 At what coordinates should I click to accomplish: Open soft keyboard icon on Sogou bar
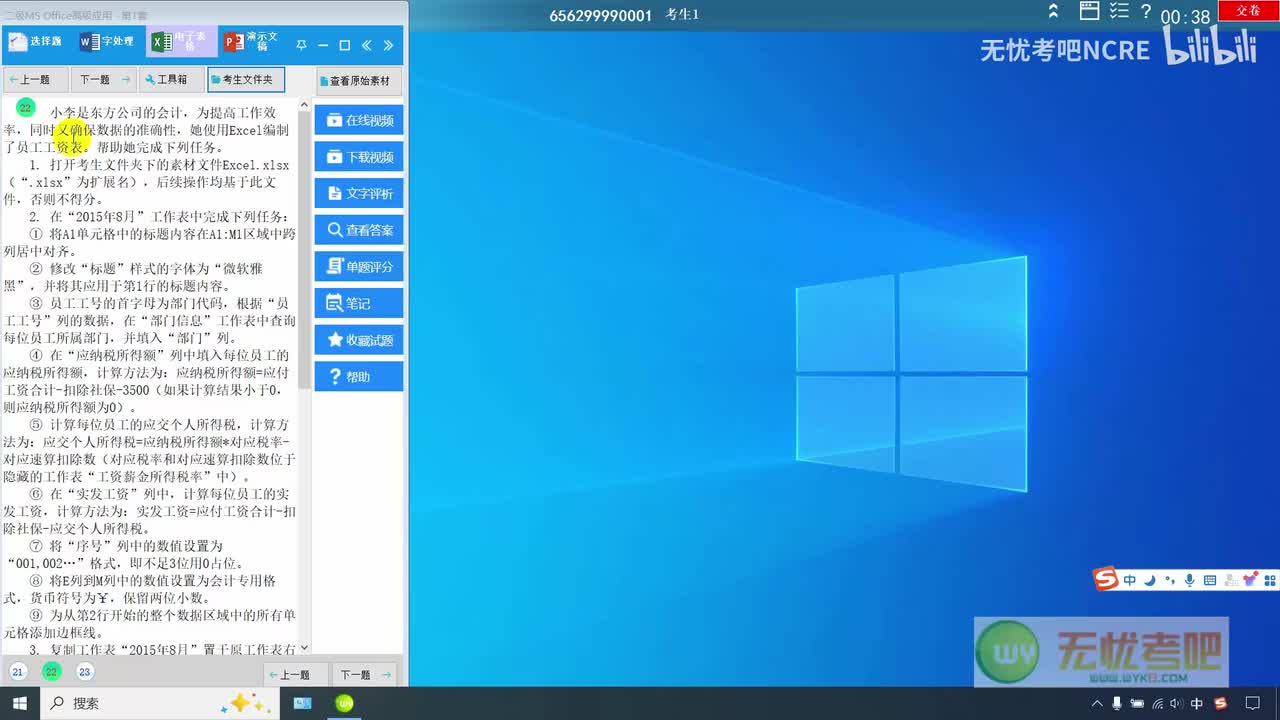(1210, 580)
